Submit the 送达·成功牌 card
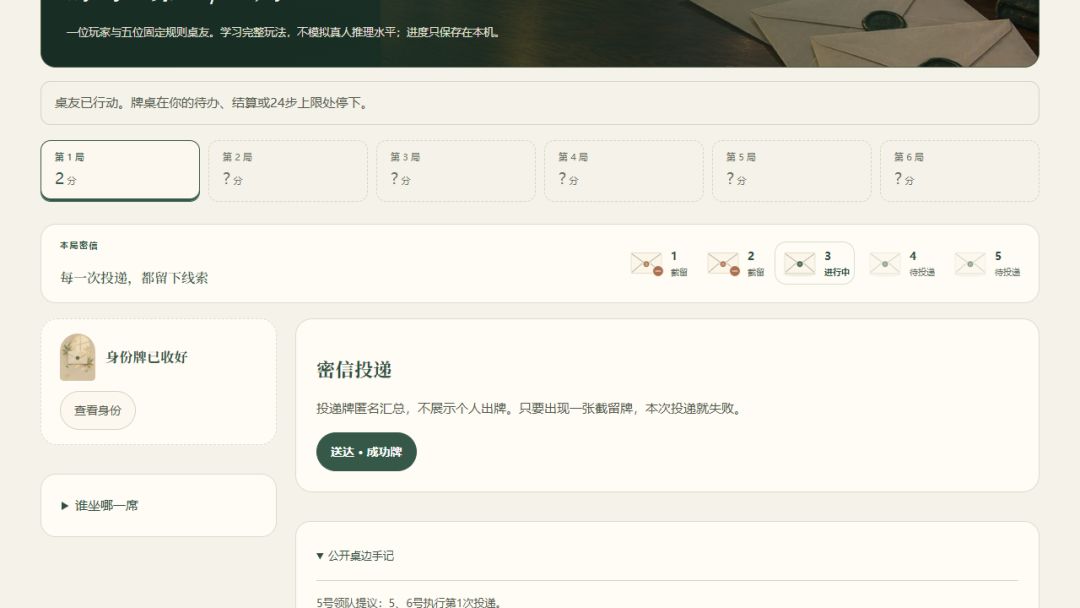Viewport: 1080px width, 608px height. pos(366,452)
